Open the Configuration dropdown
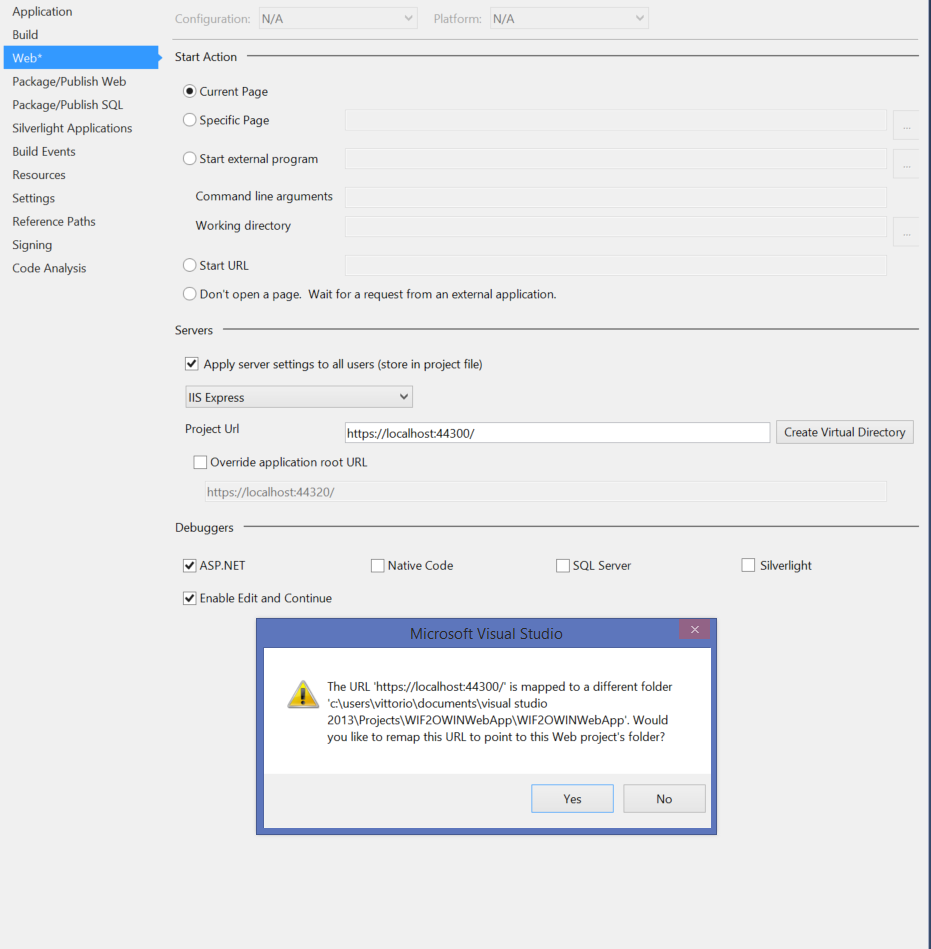 tap(338, 19)
